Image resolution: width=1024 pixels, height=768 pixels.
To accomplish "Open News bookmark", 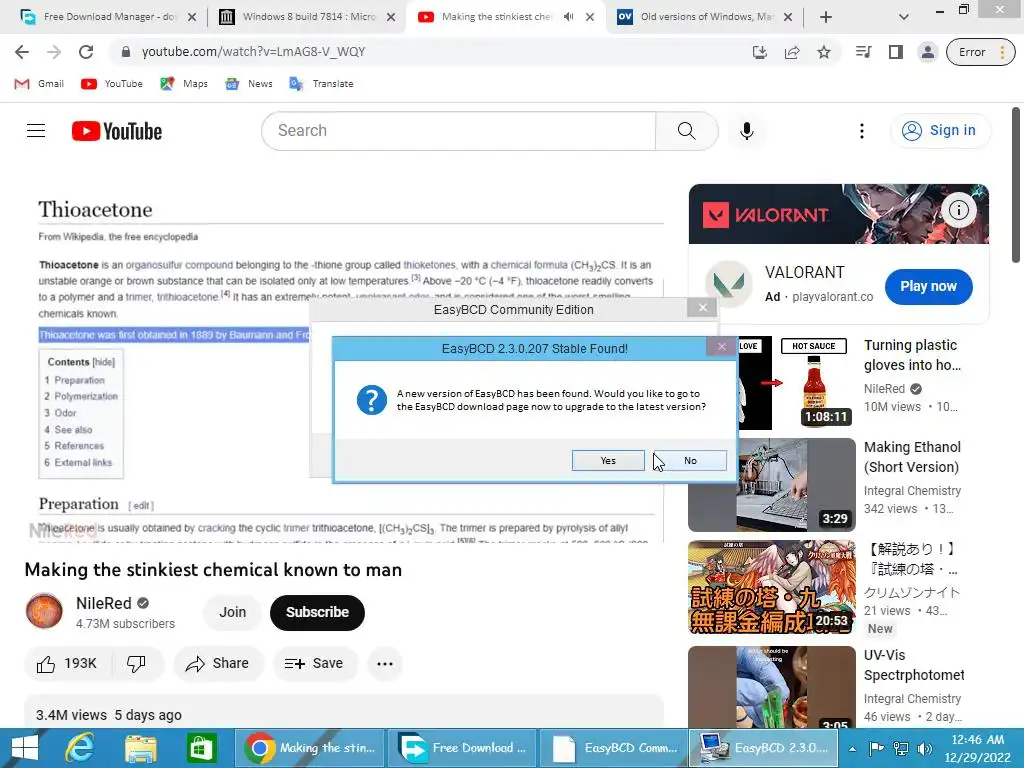I will 249,84.
